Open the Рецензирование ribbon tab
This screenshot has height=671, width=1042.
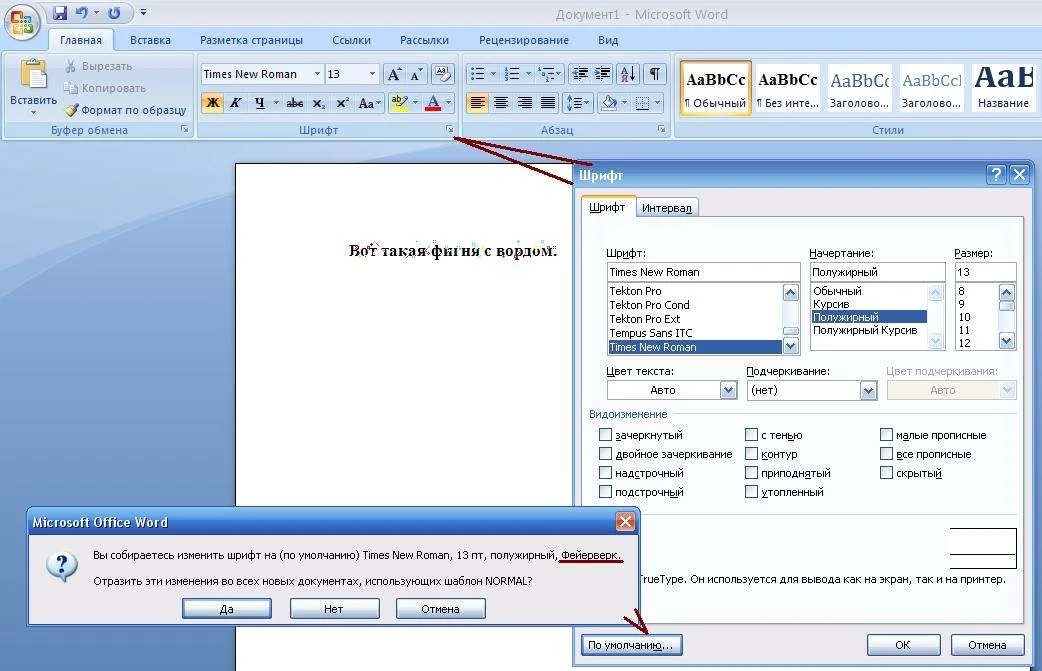click(524, 40)
